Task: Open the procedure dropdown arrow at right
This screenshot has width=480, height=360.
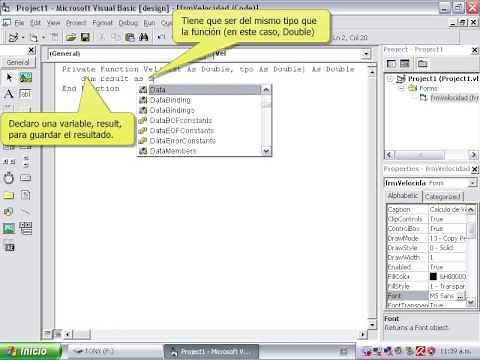Action: (366, 54)
